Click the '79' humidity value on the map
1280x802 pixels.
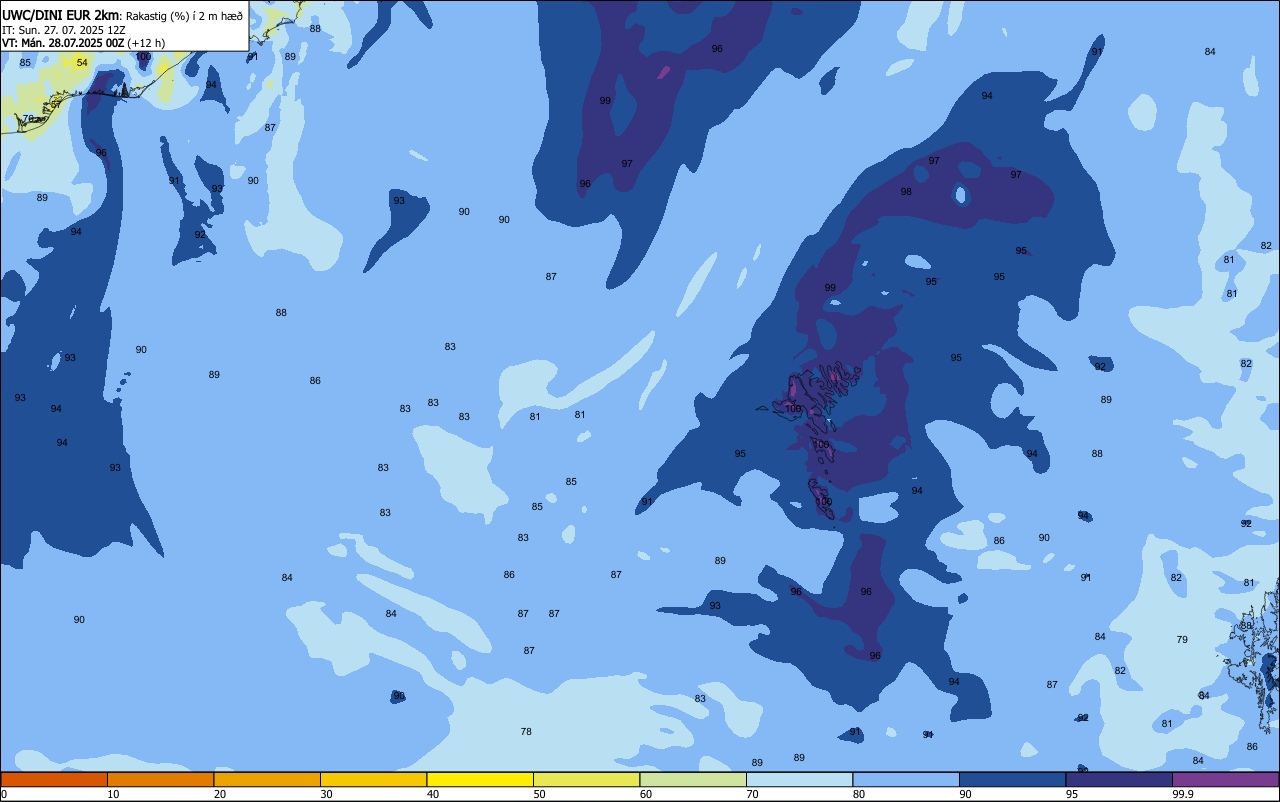1182,639
